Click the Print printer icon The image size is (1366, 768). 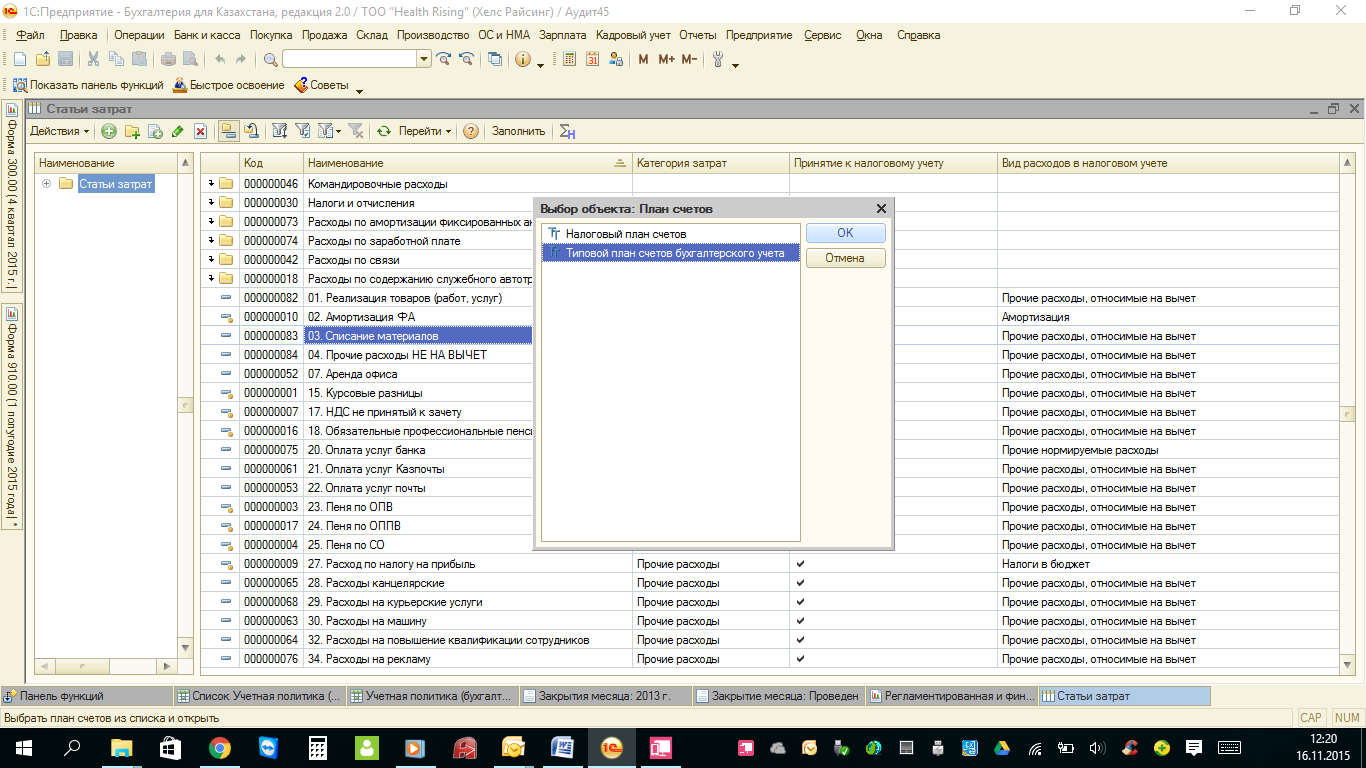[x=169, y=60]
